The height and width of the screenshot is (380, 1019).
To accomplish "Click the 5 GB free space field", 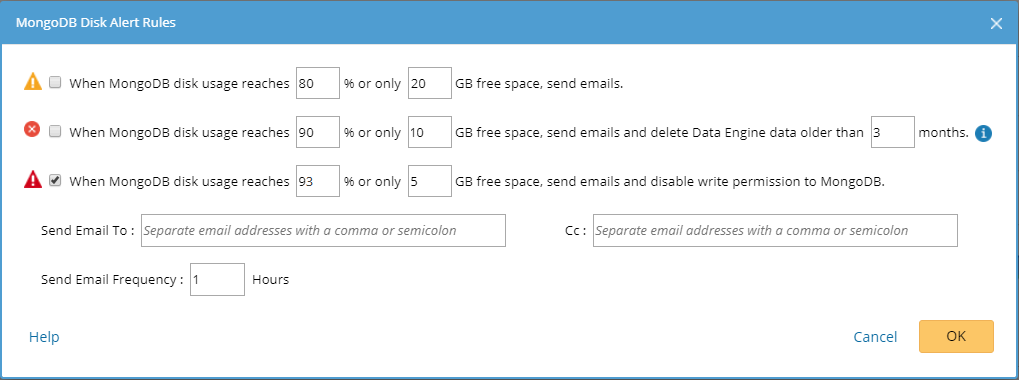I will pyautogui.click(x=430, y=181).
